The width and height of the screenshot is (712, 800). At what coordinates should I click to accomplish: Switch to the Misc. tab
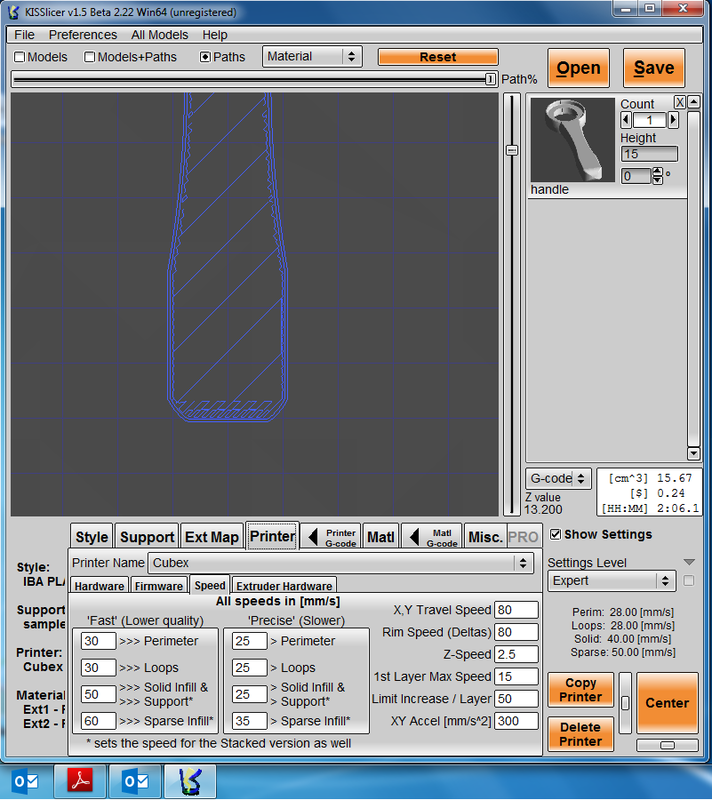485,537
